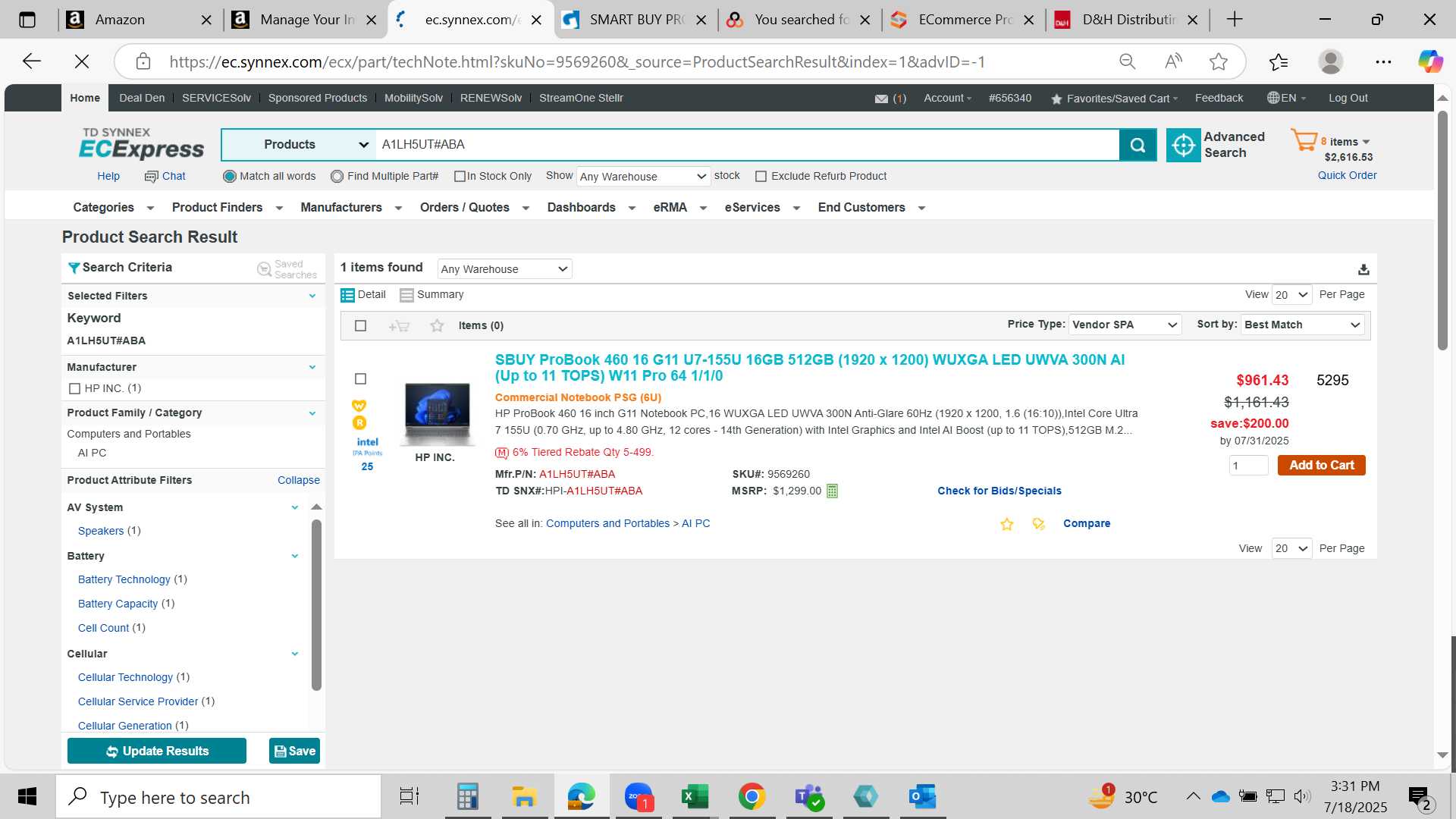Image resolution: width=1456 pixels, height=819 pixels.
Task: Click the quantity input field
Action: click(x=1248, y=466)
